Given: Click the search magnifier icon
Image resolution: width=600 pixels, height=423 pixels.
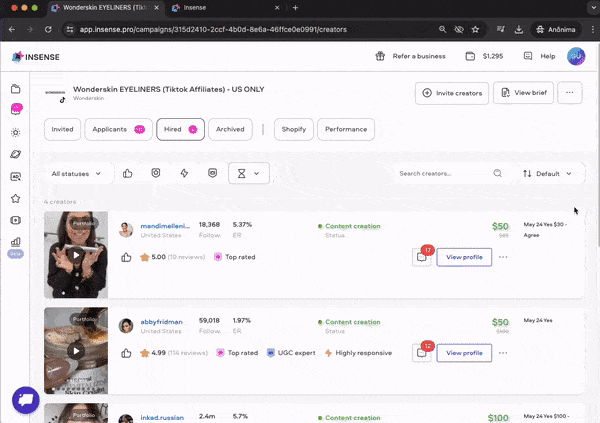Looking at the screenshot, I should coord(497,173).
